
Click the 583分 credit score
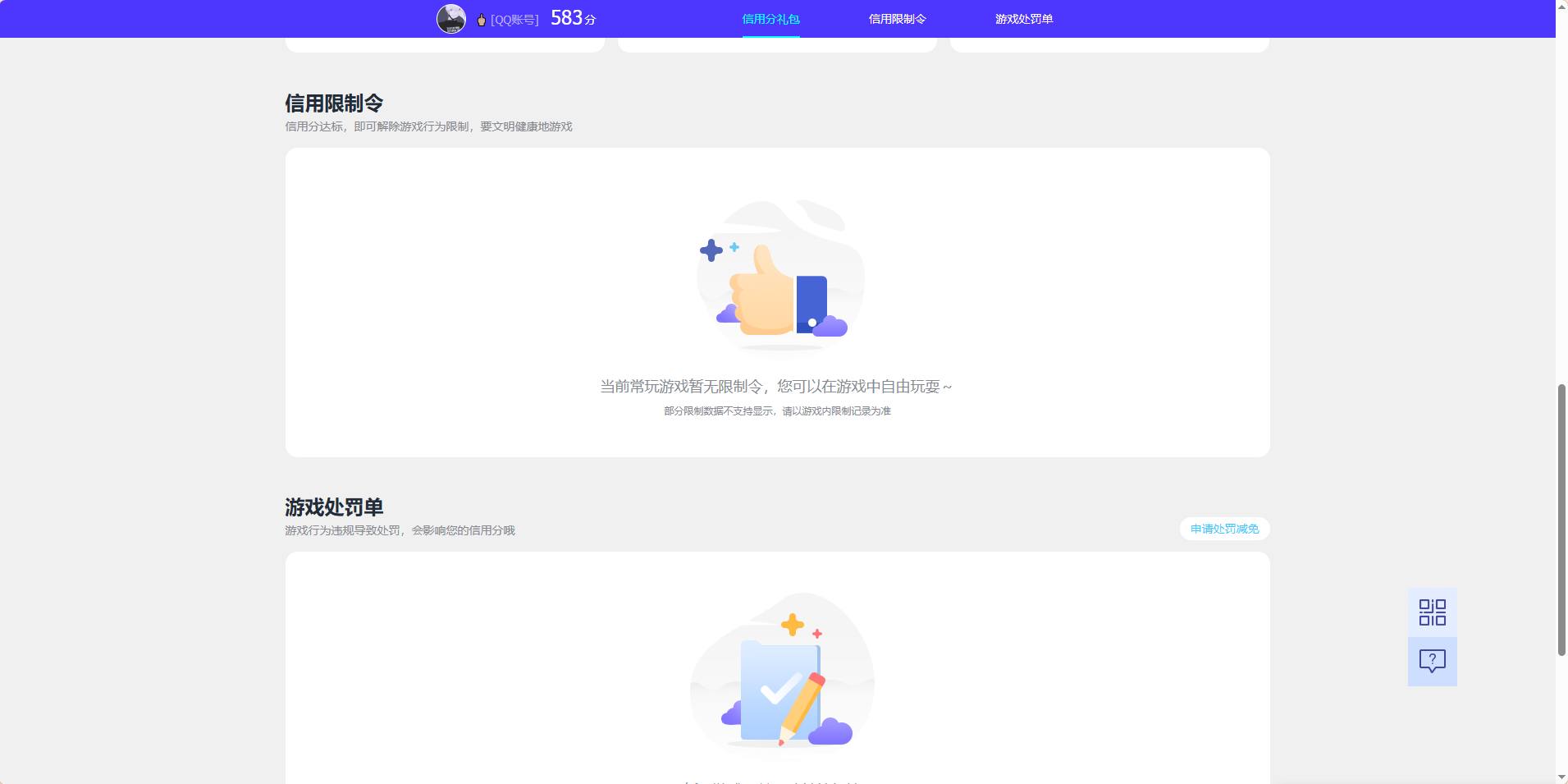coord(574,18)
